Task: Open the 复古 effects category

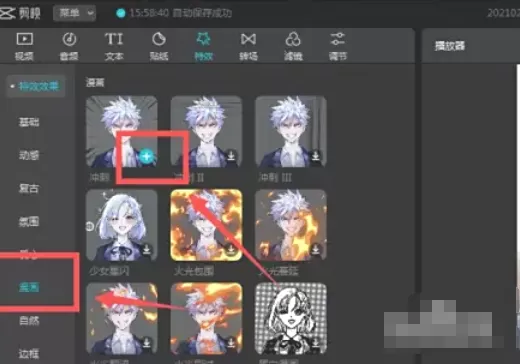Action: click(29, 188)
